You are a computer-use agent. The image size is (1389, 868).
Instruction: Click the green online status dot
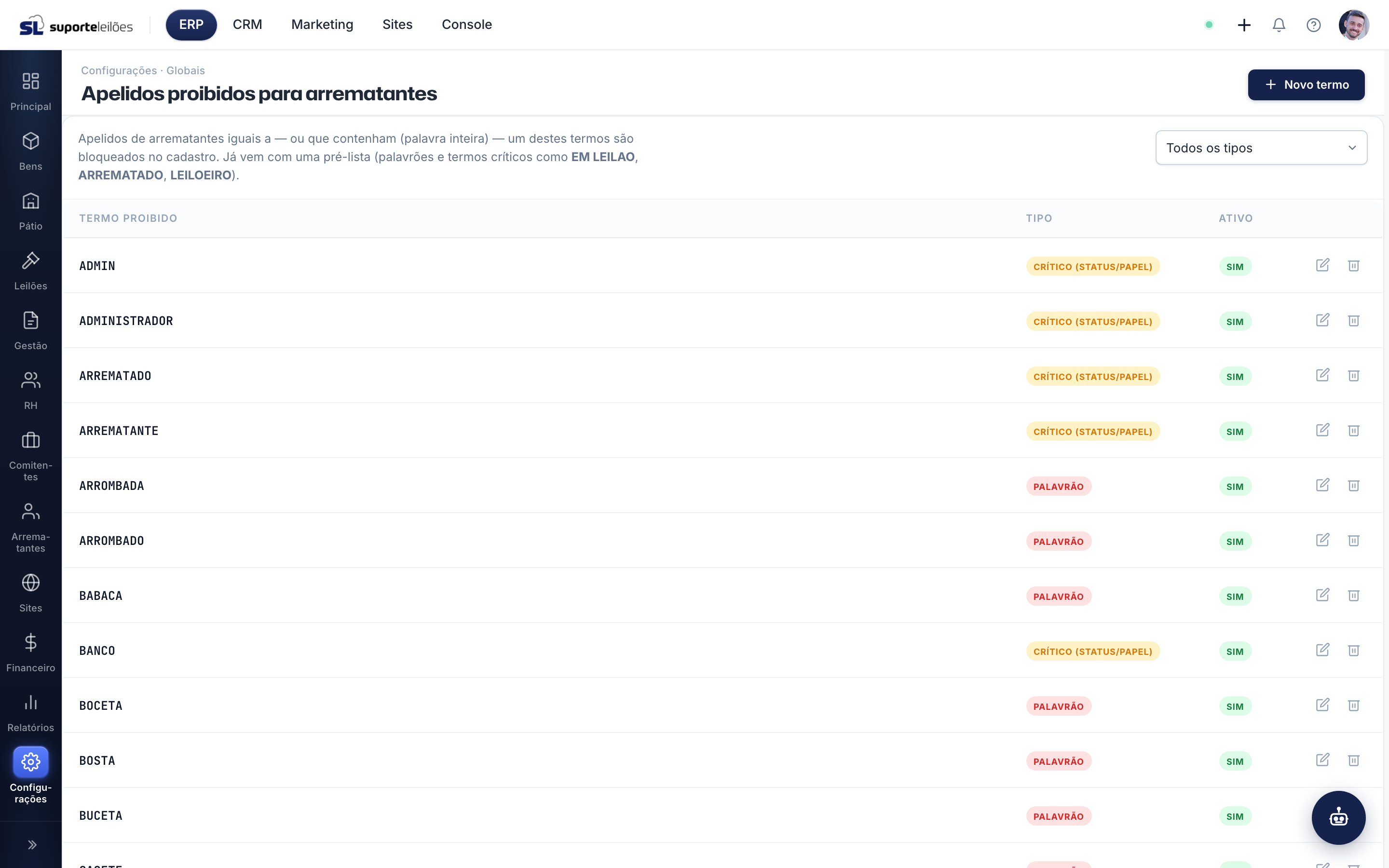point(1209,25)
